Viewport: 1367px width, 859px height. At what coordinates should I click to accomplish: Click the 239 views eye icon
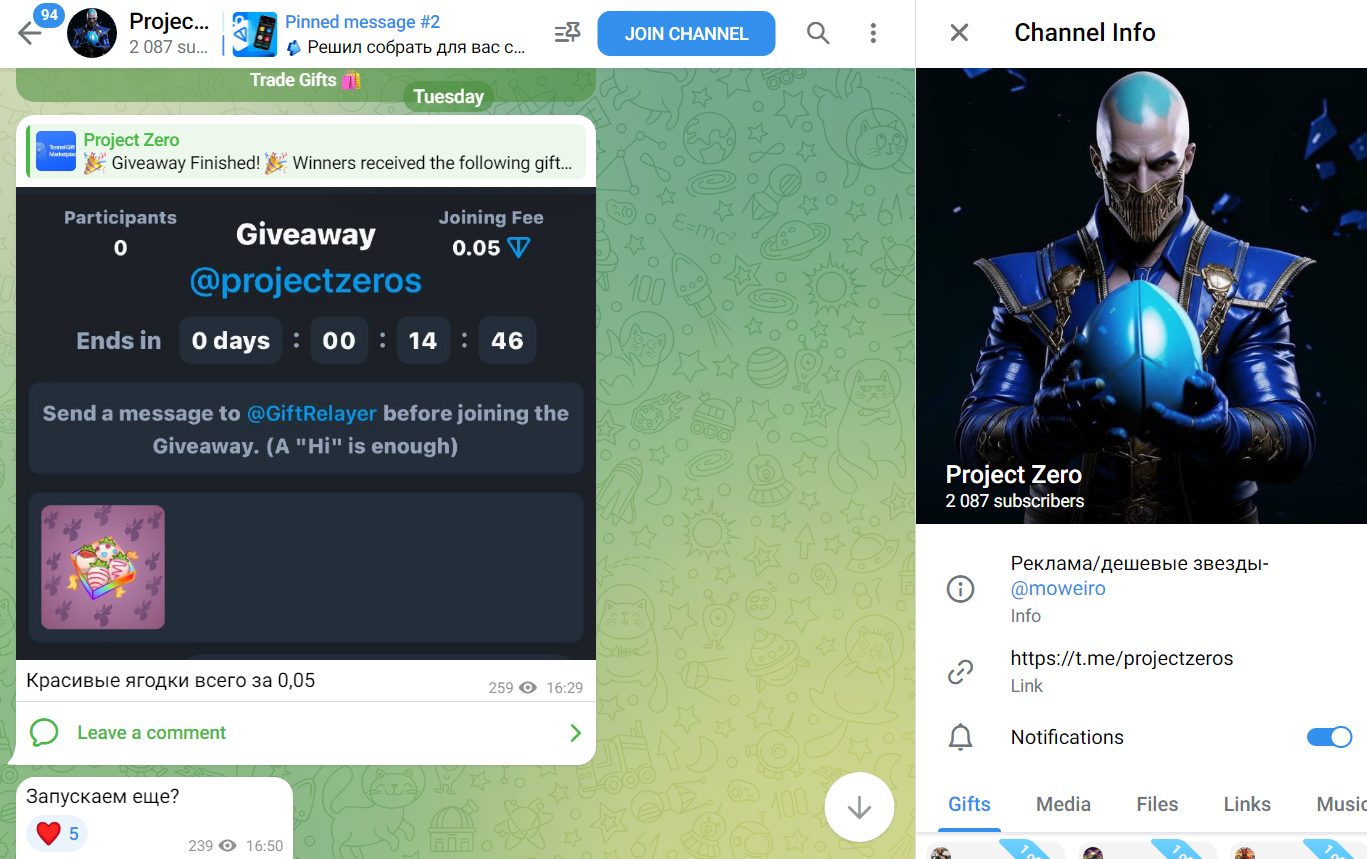click(x=228, y=846)
